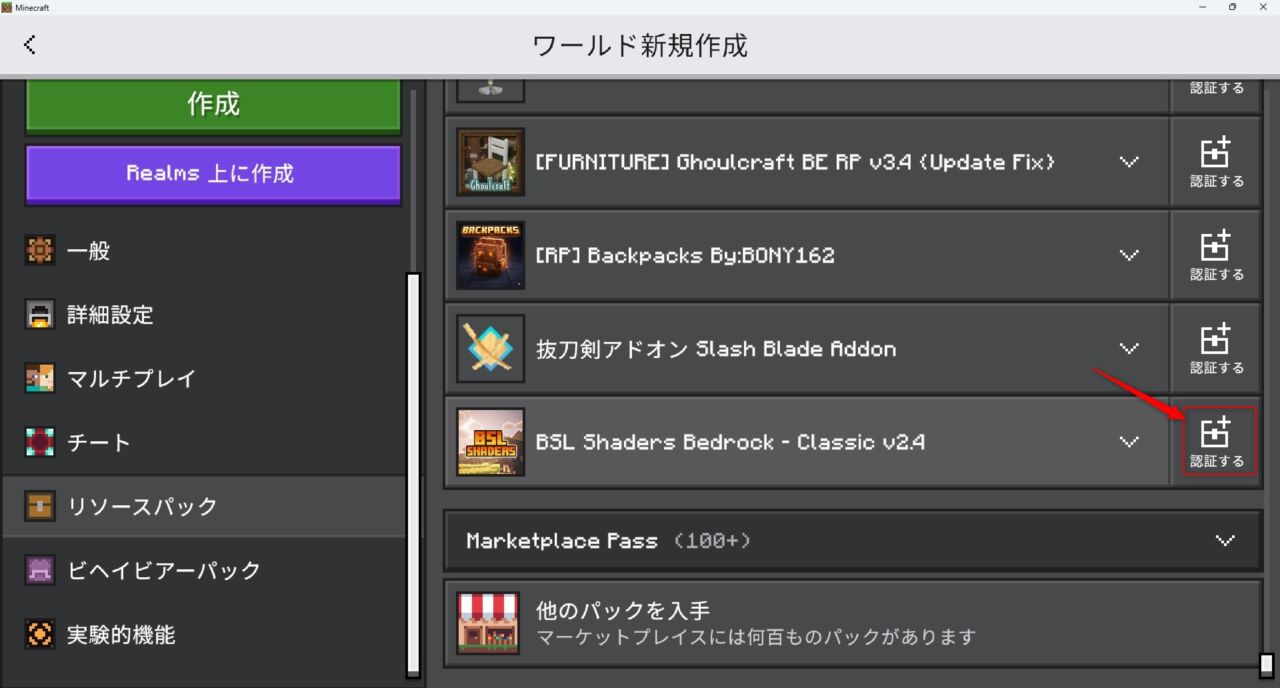Activate the Ghoulcraft BE RP pack

coord(1216,162)
